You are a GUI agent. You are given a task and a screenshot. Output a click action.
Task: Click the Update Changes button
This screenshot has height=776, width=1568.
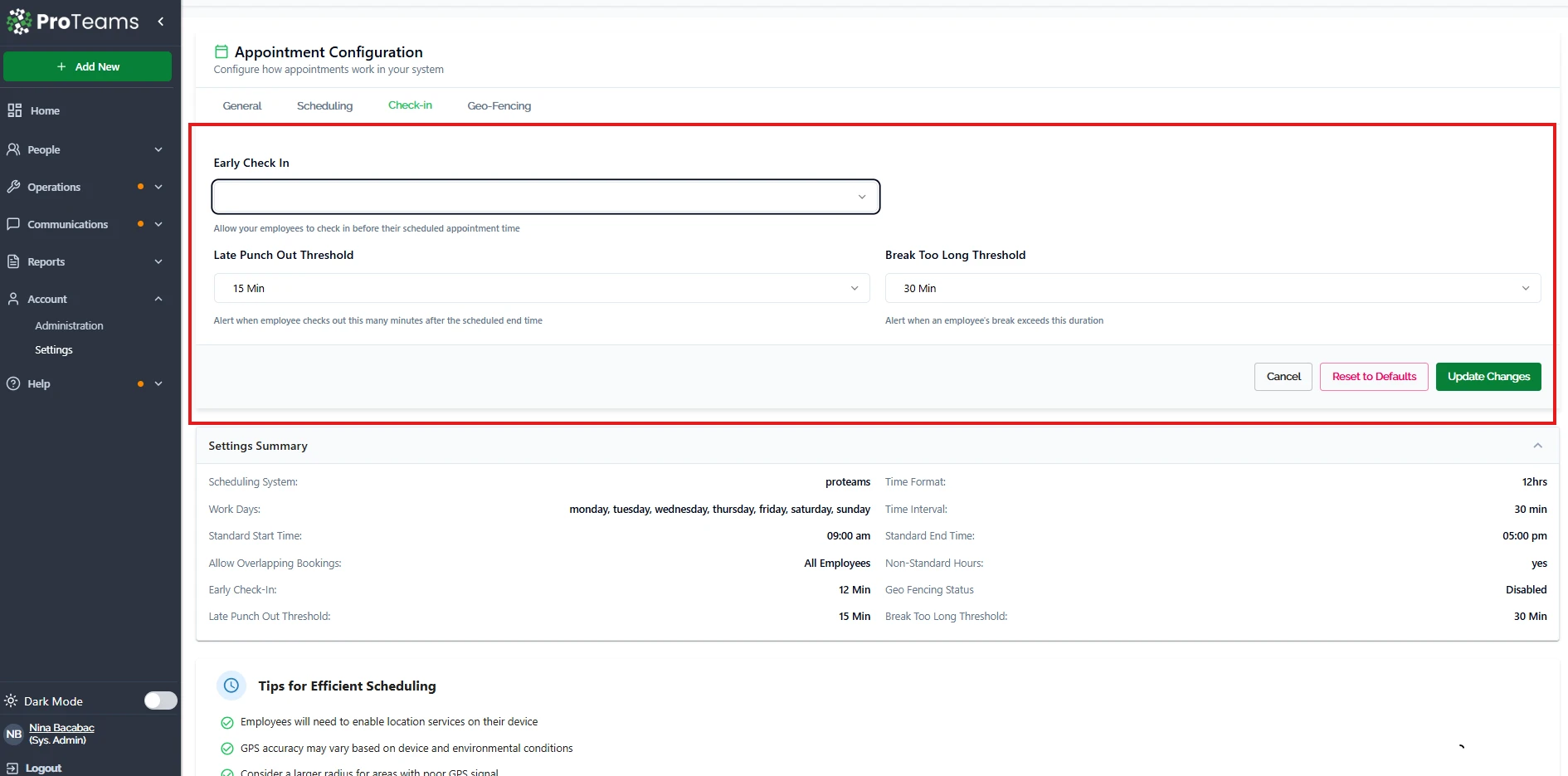(1488, 376)
